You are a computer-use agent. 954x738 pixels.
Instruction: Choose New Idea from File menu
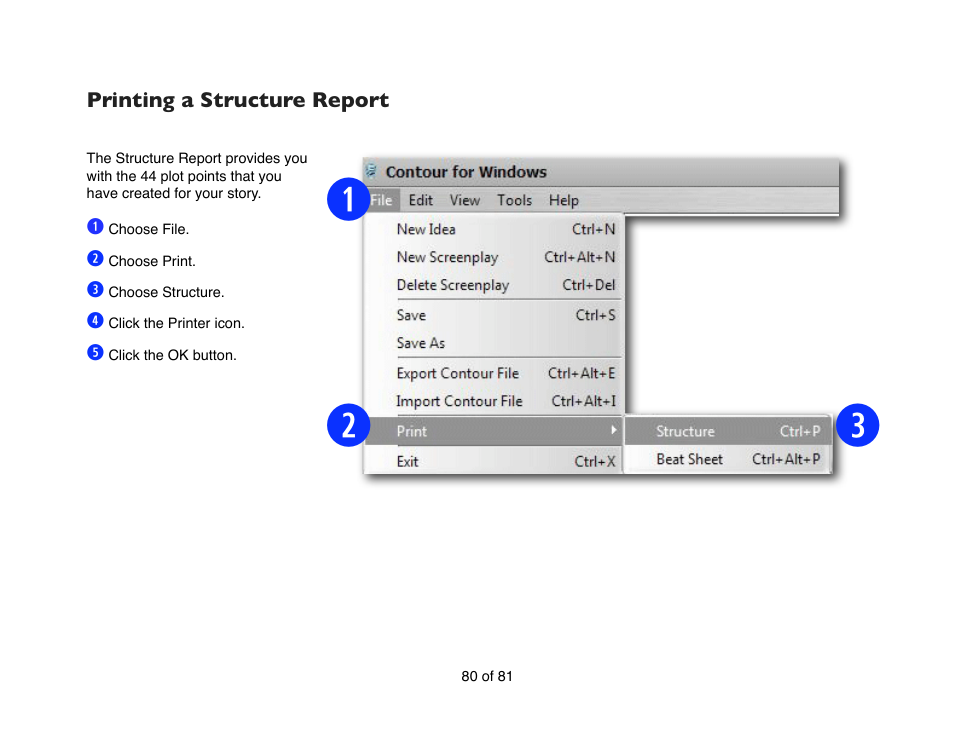[494, 229]
